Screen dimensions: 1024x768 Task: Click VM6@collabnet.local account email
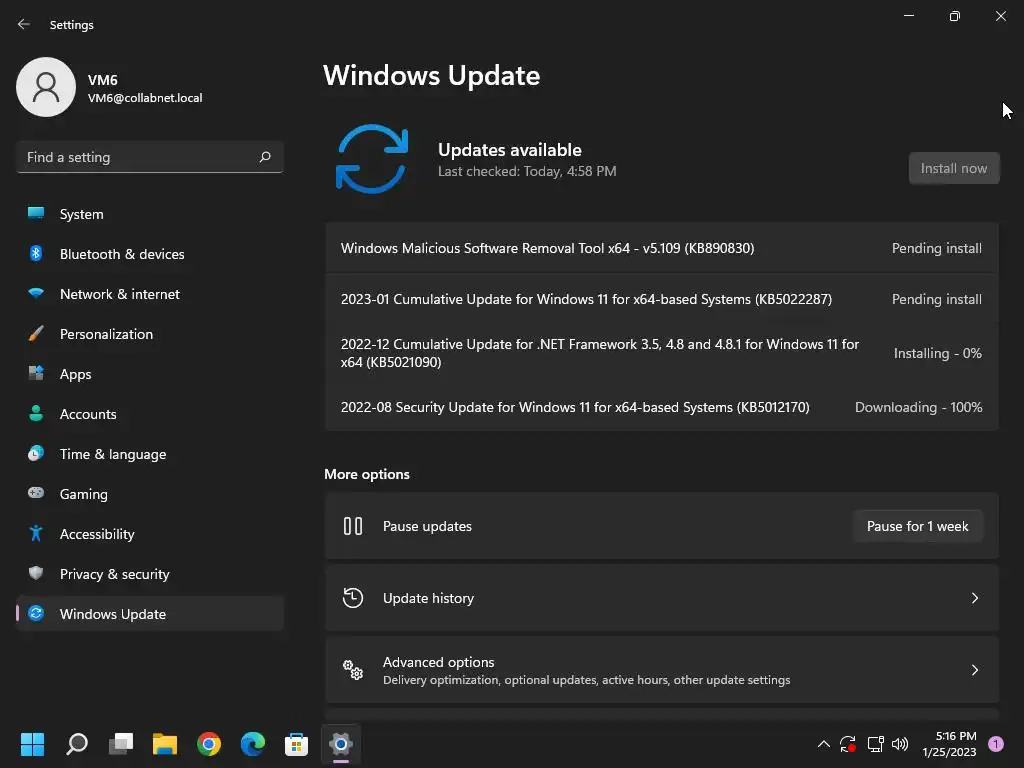point(145,98)
